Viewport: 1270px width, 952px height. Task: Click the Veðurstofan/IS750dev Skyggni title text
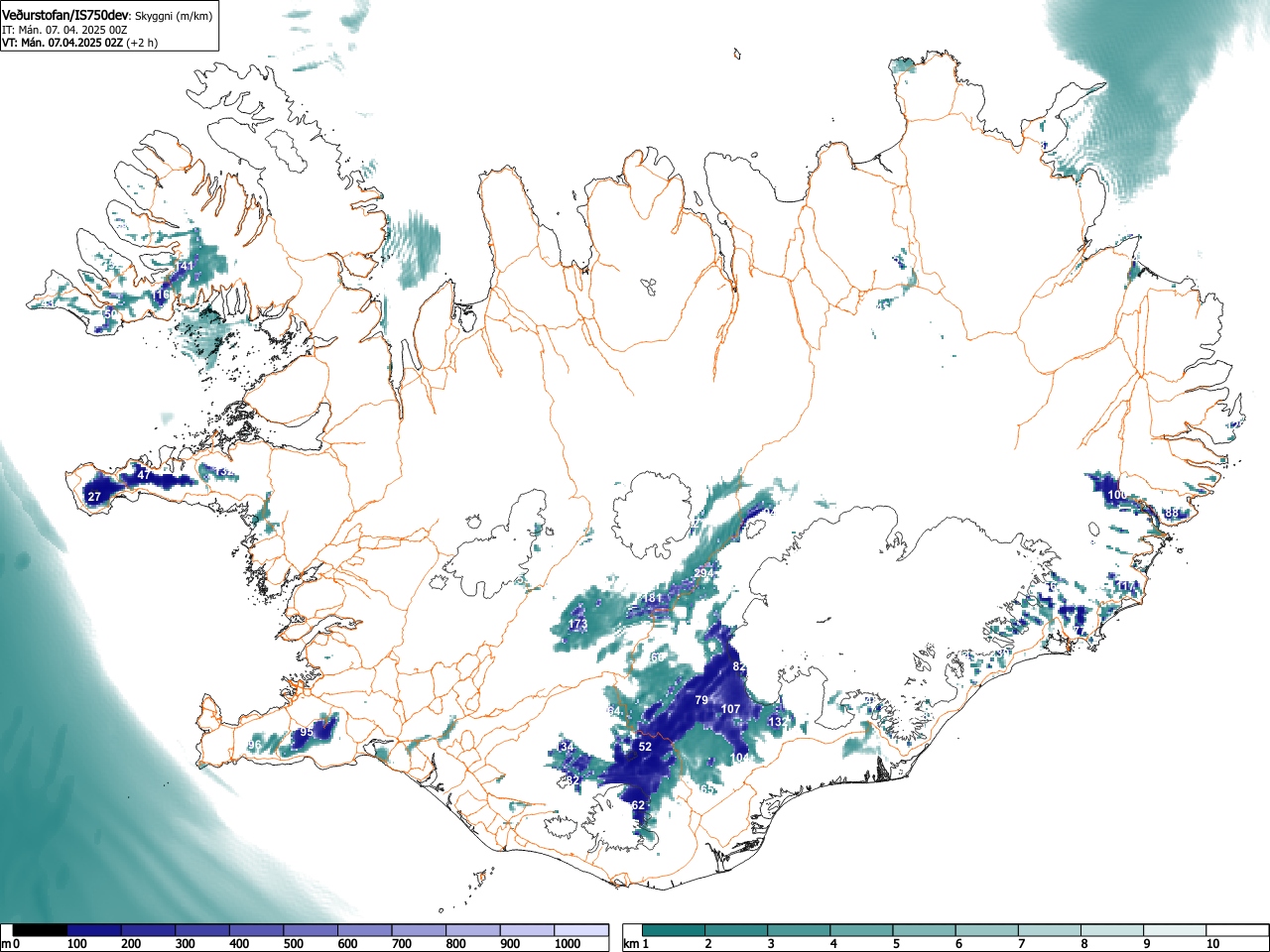[x=107, y=15]
